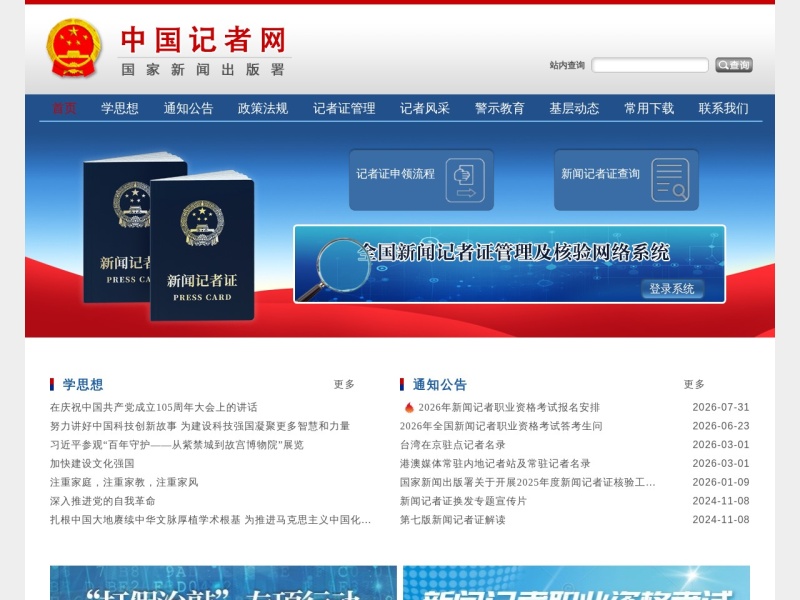Focus the 站内查询 search input field
The image size is (800, 600).
[649, 65]
